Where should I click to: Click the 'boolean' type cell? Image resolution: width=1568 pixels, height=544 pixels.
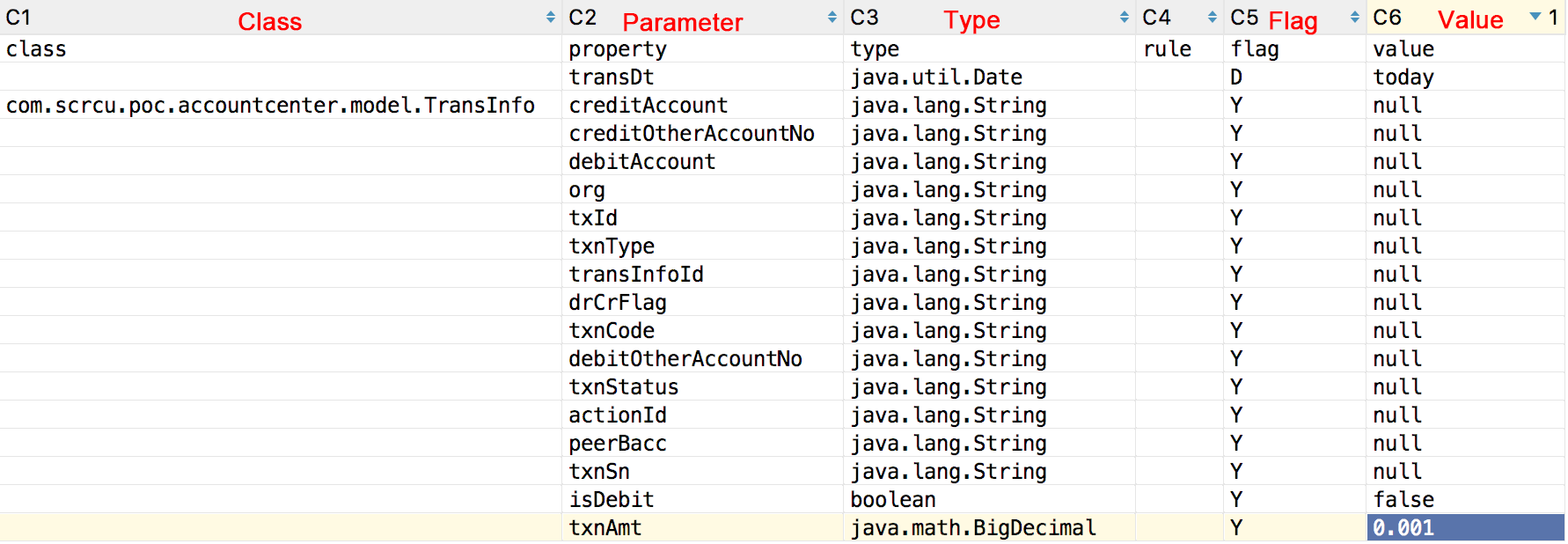click(990, 499)
